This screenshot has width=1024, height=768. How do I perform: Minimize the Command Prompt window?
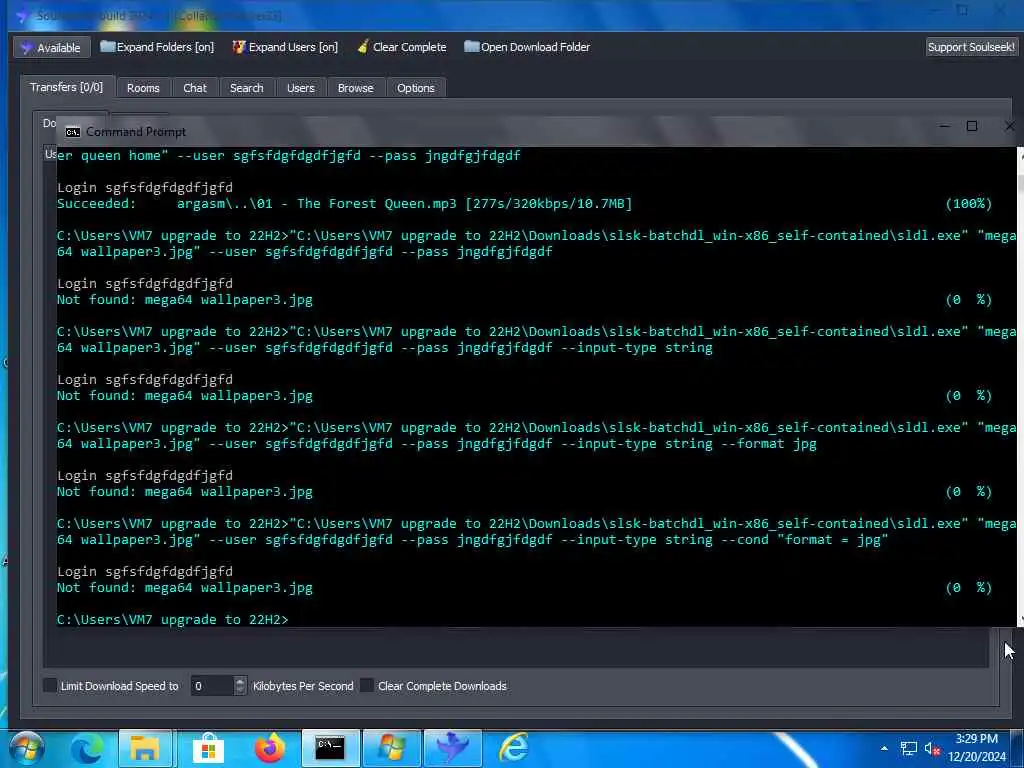pos(944,126)
